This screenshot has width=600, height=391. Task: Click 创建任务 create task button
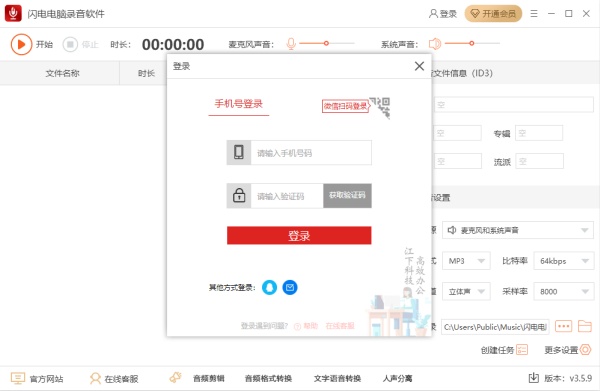[x=504, y=350]
